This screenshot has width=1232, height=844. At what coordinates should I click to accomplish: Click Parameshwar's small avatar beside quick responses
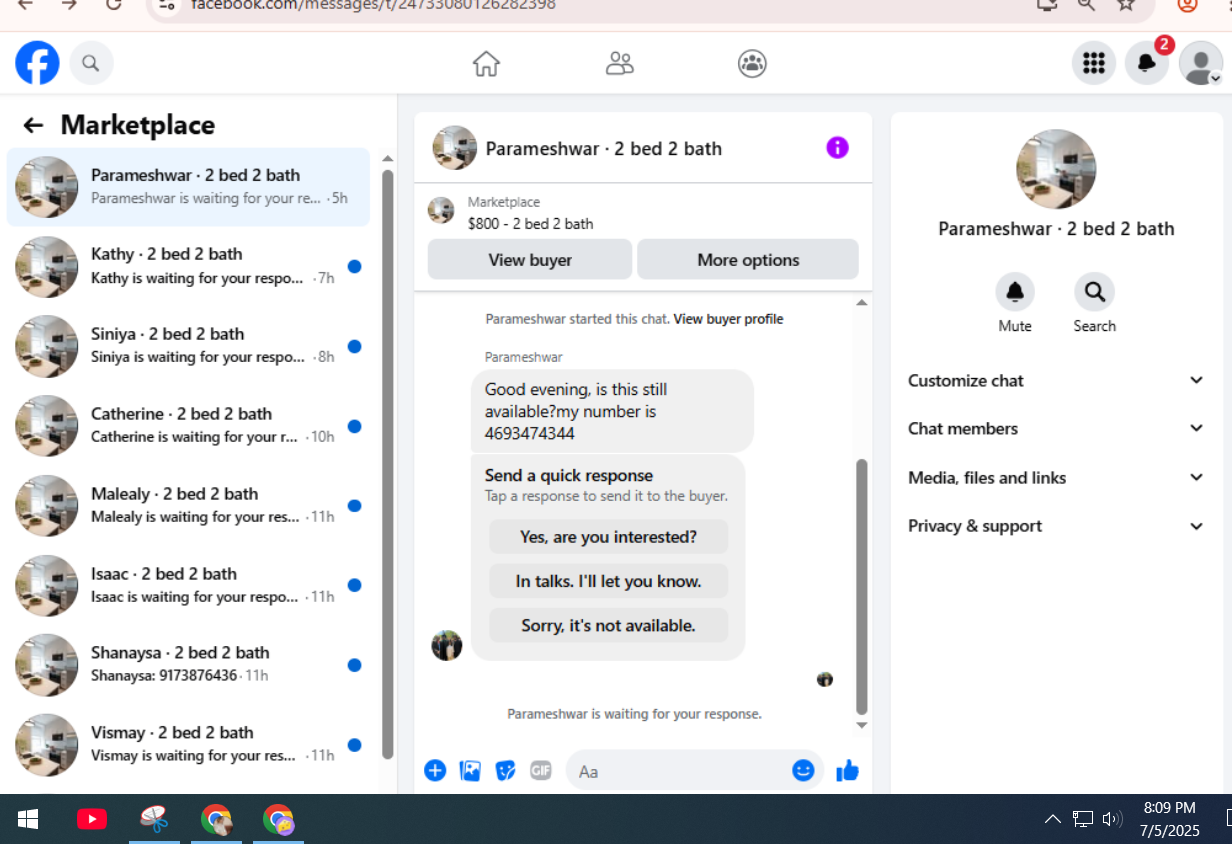(x=447, y=645)
